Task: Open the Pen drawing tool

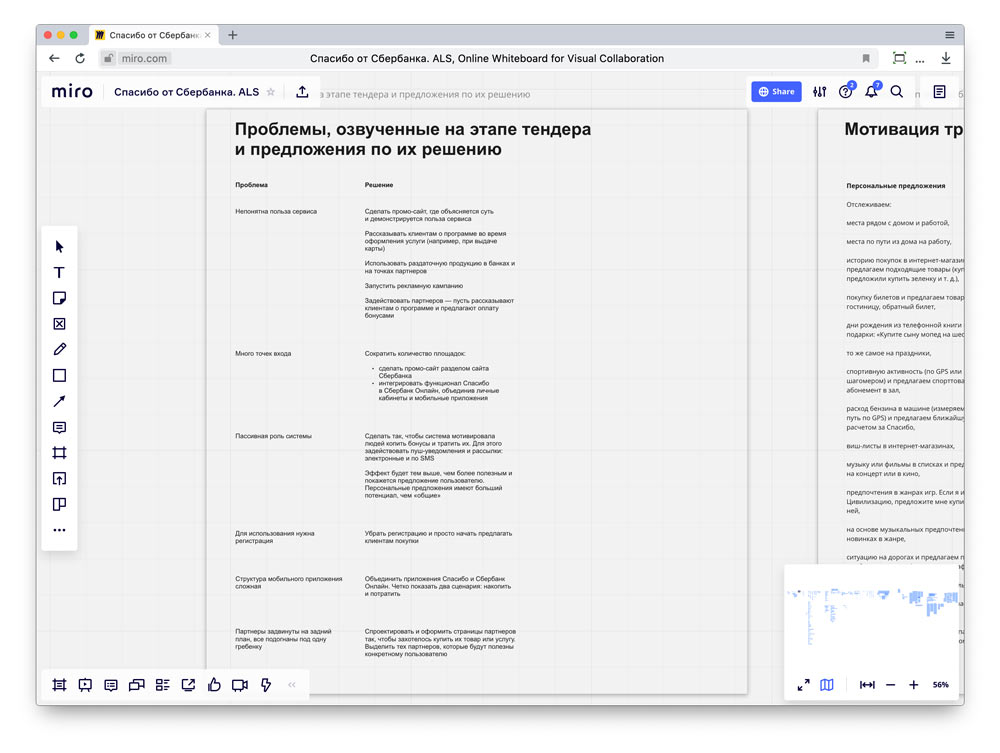Action: pos(59,349)
